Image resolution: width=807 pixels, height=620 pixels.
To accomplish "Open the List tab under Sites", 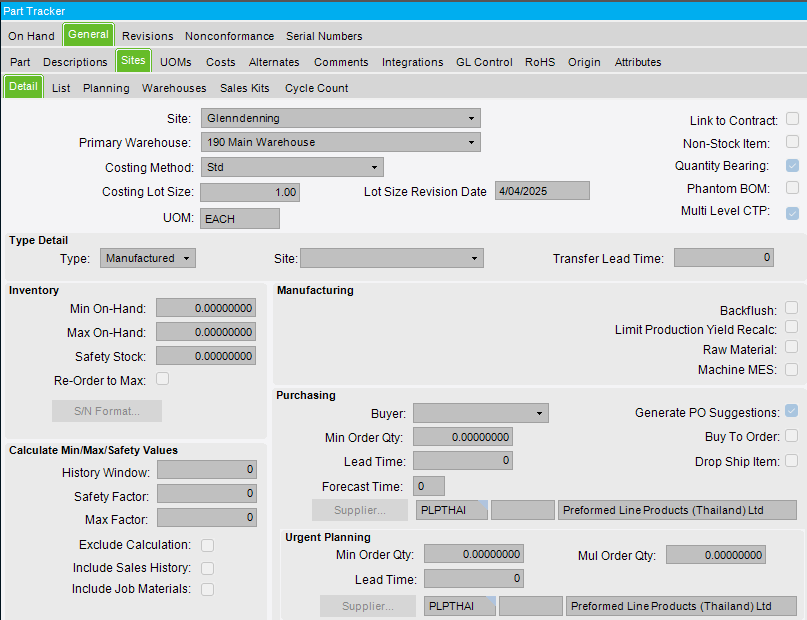I will pos(61,88).
